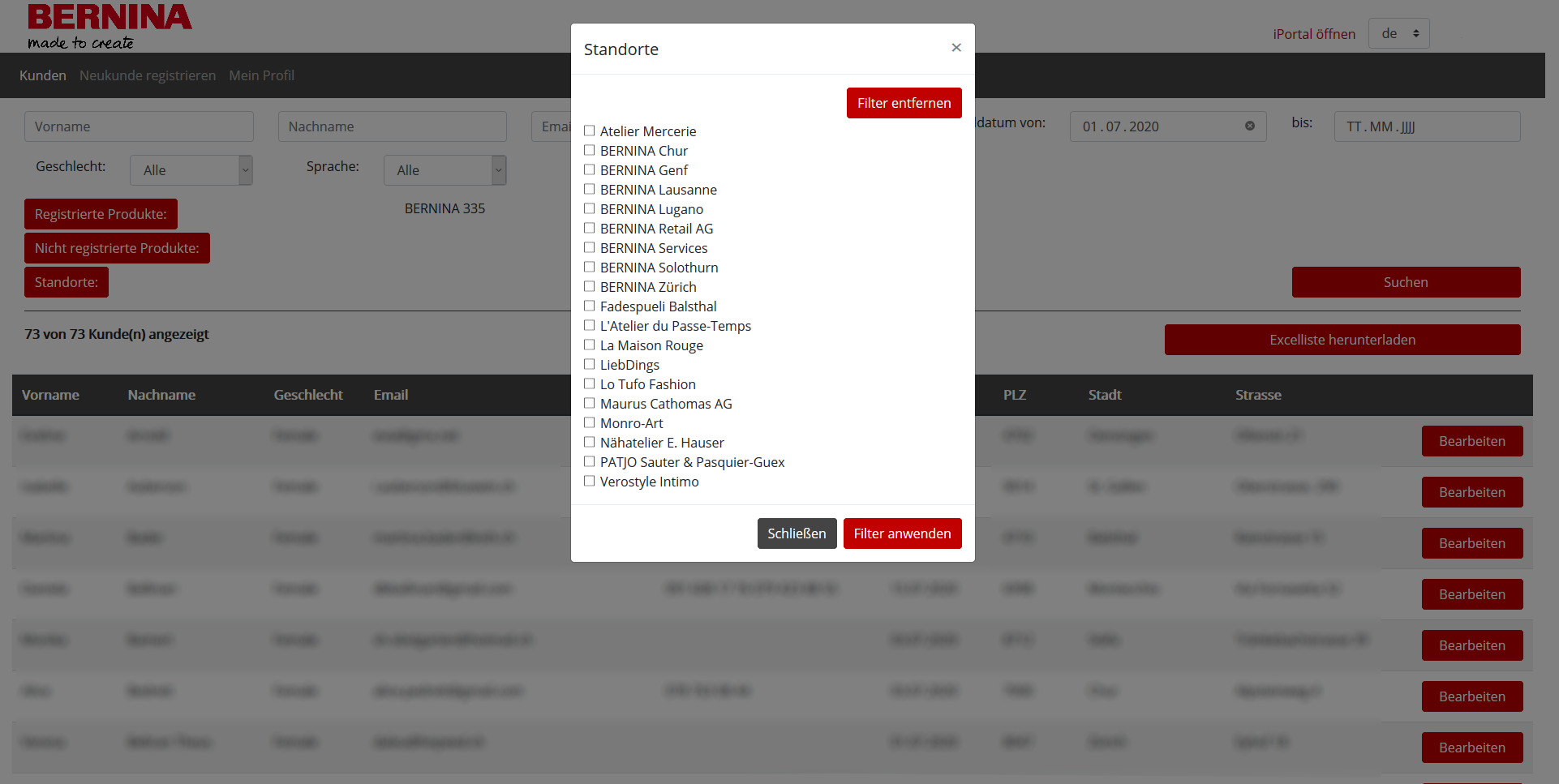Click the Standorte filter button
The height and width of the screenshot is (784, 1559).
(67, 282)
